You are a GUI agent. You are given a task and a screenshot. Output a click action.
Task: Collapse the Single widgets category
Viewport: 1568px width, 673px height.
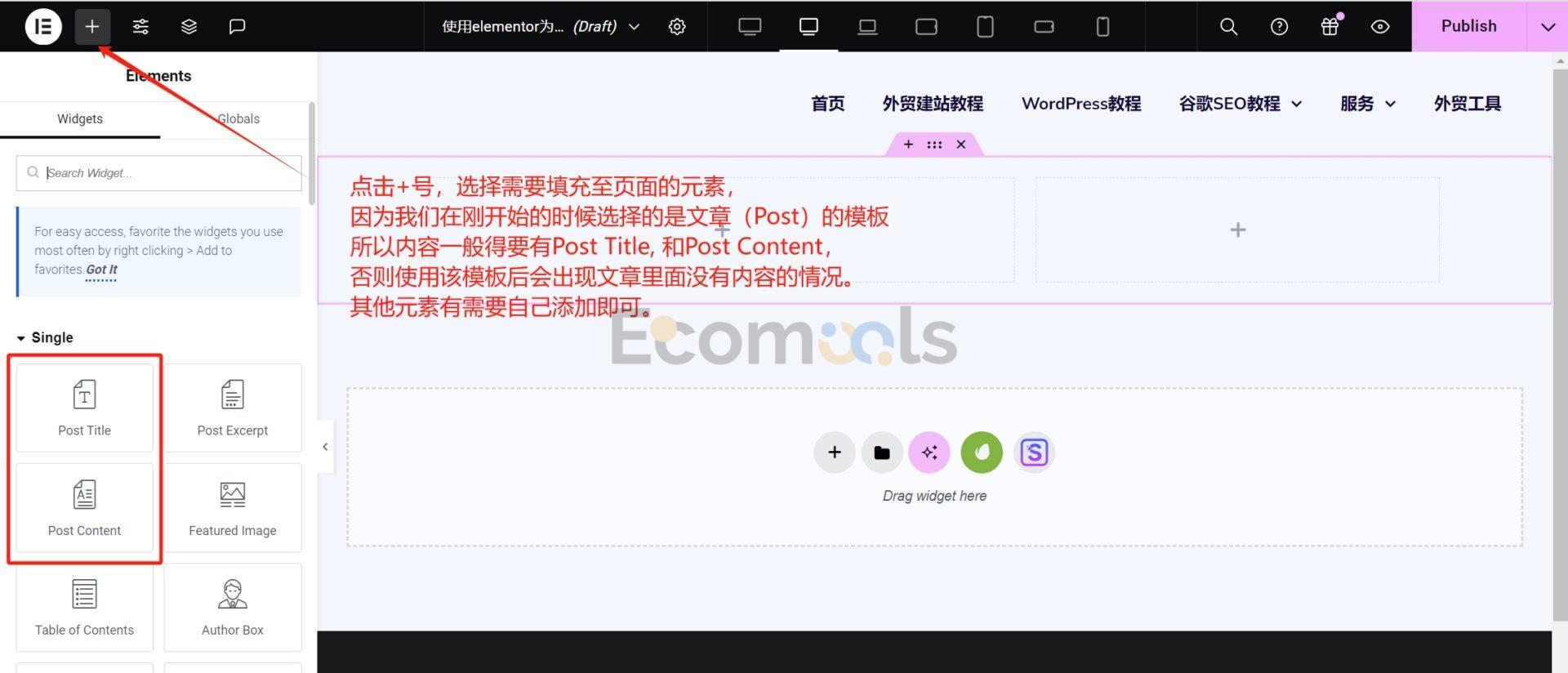point(45,337)
